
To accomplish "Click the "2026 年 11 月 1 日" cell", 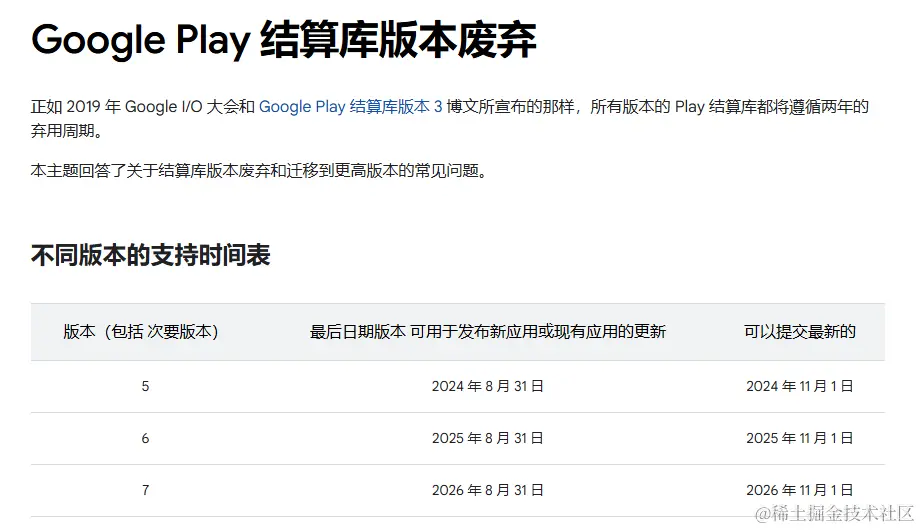I will tap(799, 491).
